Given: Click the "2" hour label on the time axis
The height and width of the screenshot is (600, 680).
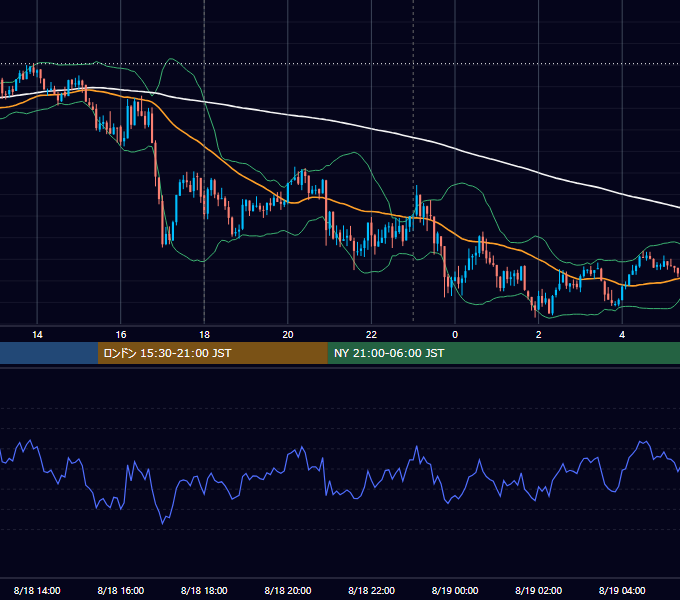Looking at the screenshot, I should tap(539, 335).
